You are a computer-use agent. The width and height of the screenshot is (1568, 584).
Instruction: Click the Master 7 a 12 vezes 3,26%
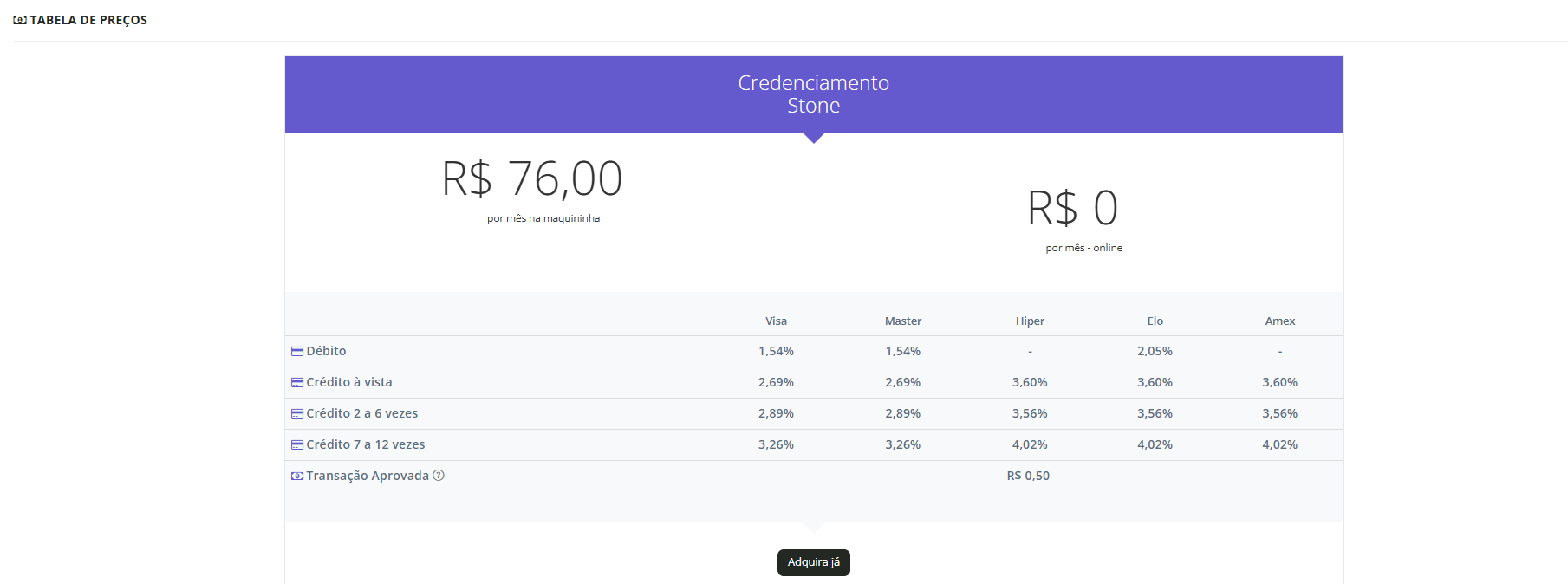coord(903,444)
